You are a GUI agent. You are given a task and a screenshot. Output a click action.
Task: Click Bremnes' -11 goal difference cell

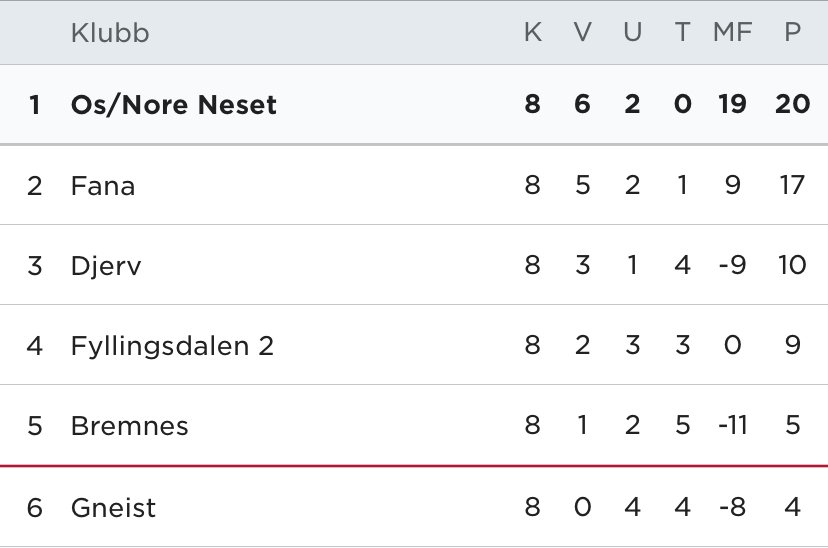(732, 425)
